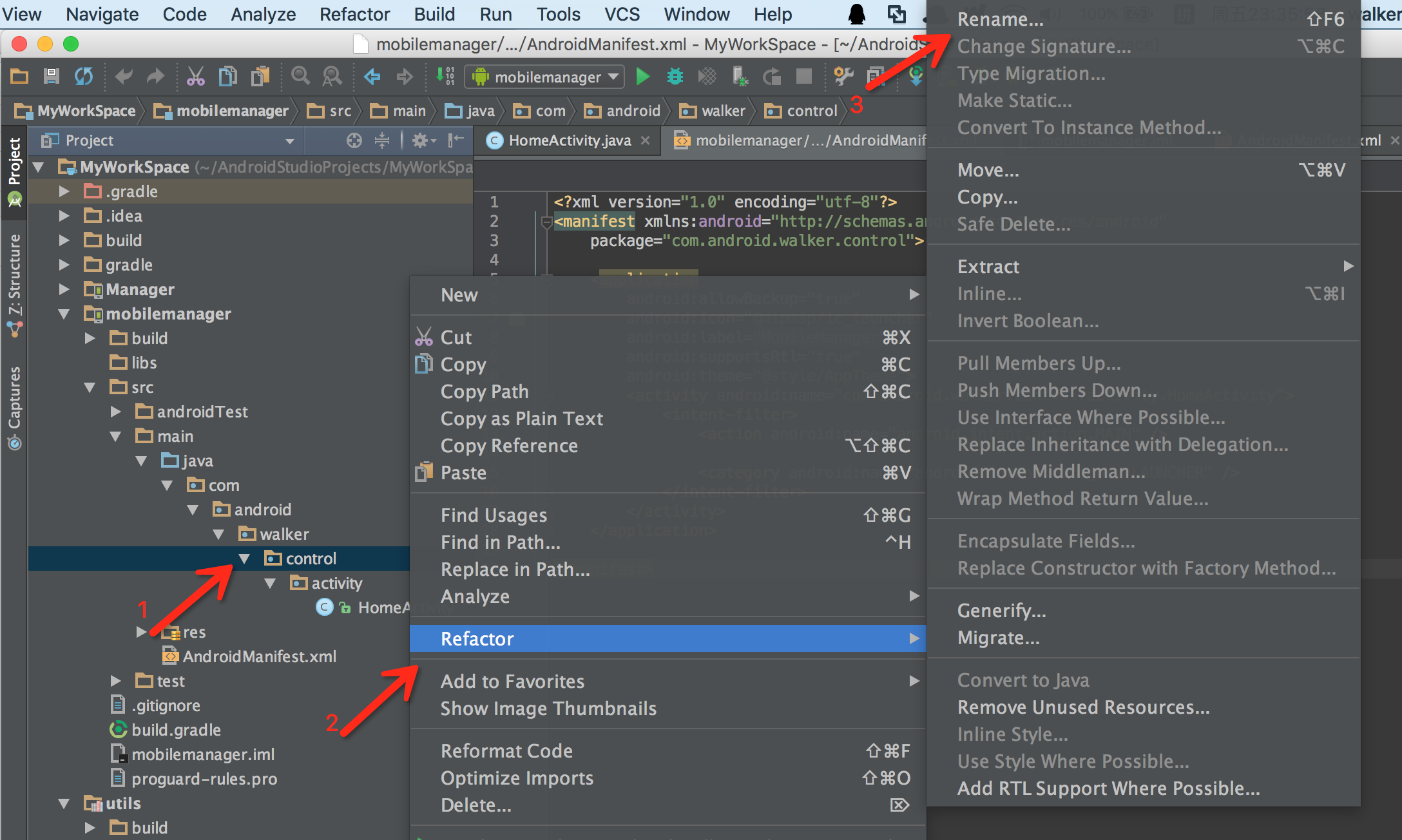Click the Open folder toolbar icon
The height and width of the screenshot is (840, 1402).
click(x=19, y=77)
